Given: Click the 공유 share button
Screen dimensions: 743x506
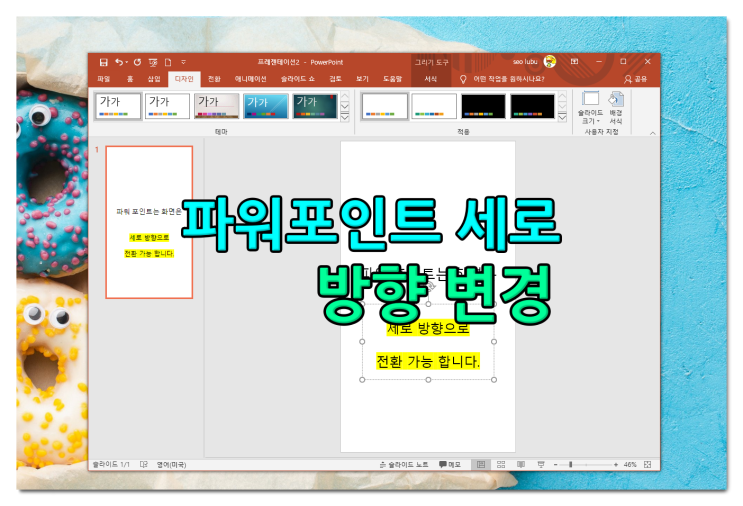Looking at the screenshot, I should pos(635,79).
